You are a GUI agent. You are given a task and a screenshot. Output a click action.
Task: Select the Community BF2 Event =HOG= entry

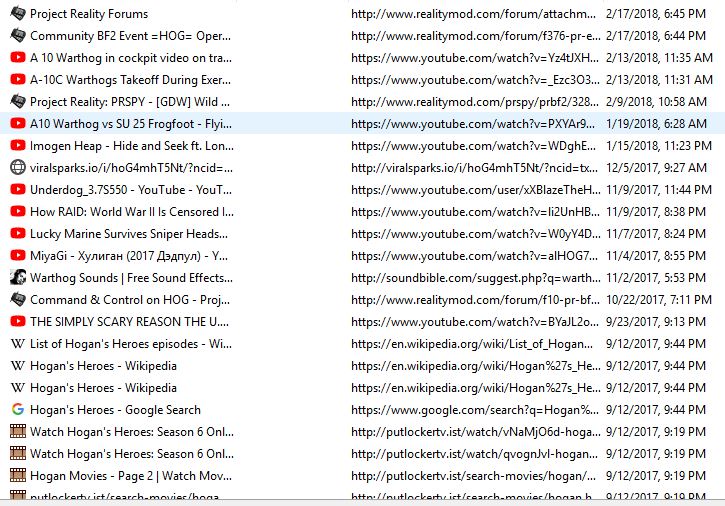[131, 36]
